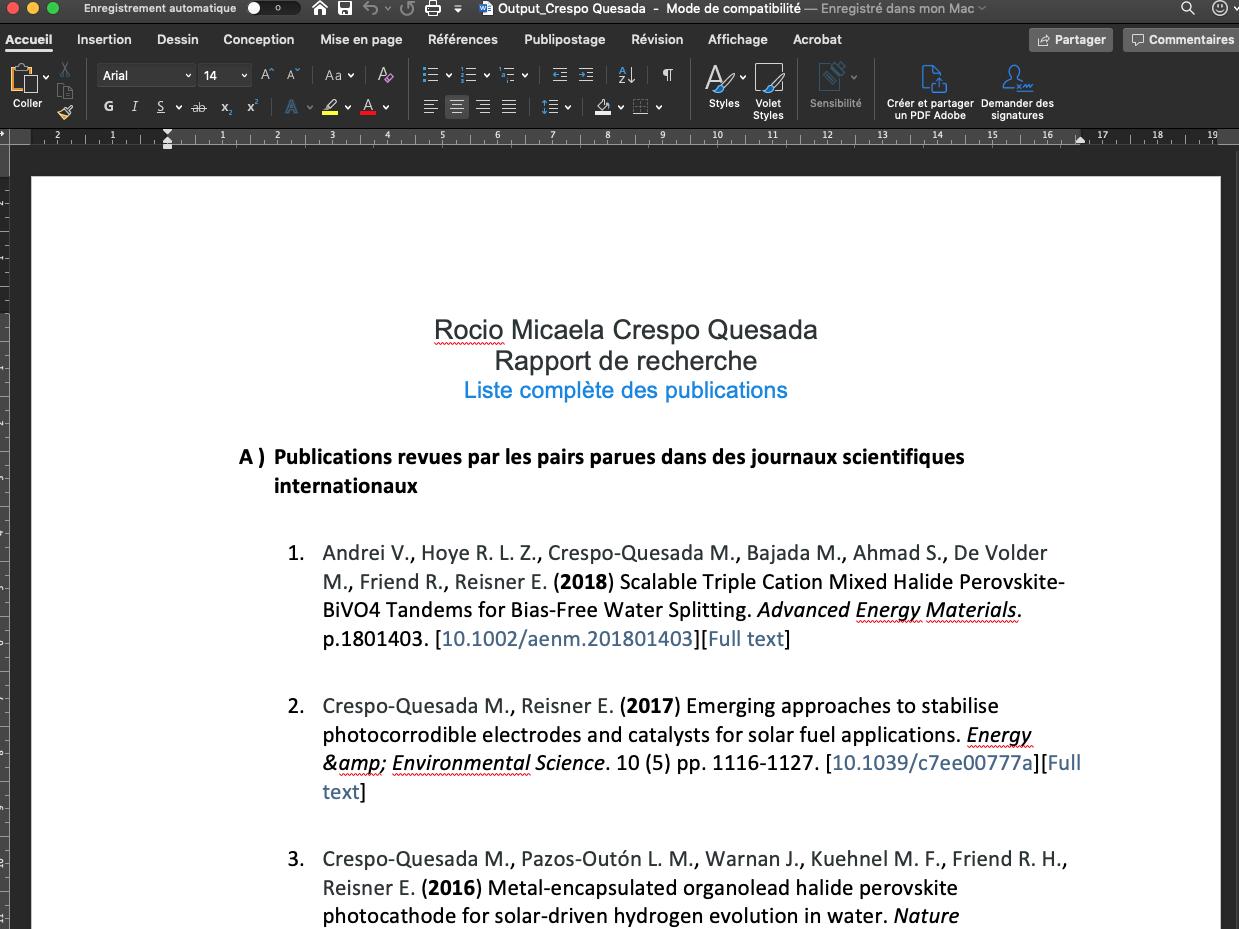Click Créer et partager un PDF Adobe
Screen dimensions: 1239x929
click(x=930, y=93)
